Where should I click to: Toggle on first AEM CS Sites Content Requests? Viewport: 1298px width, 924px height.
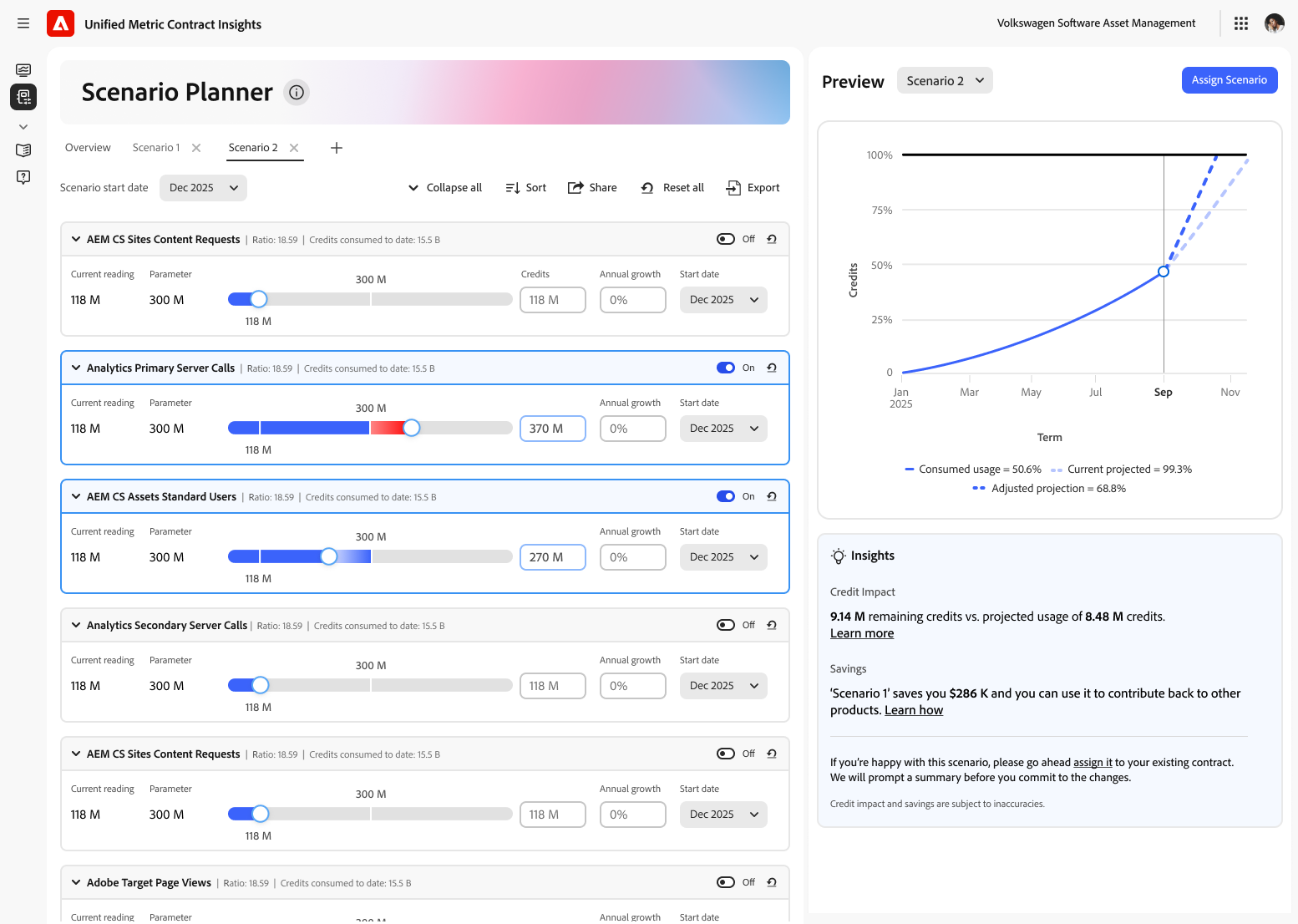coord(726,239)
